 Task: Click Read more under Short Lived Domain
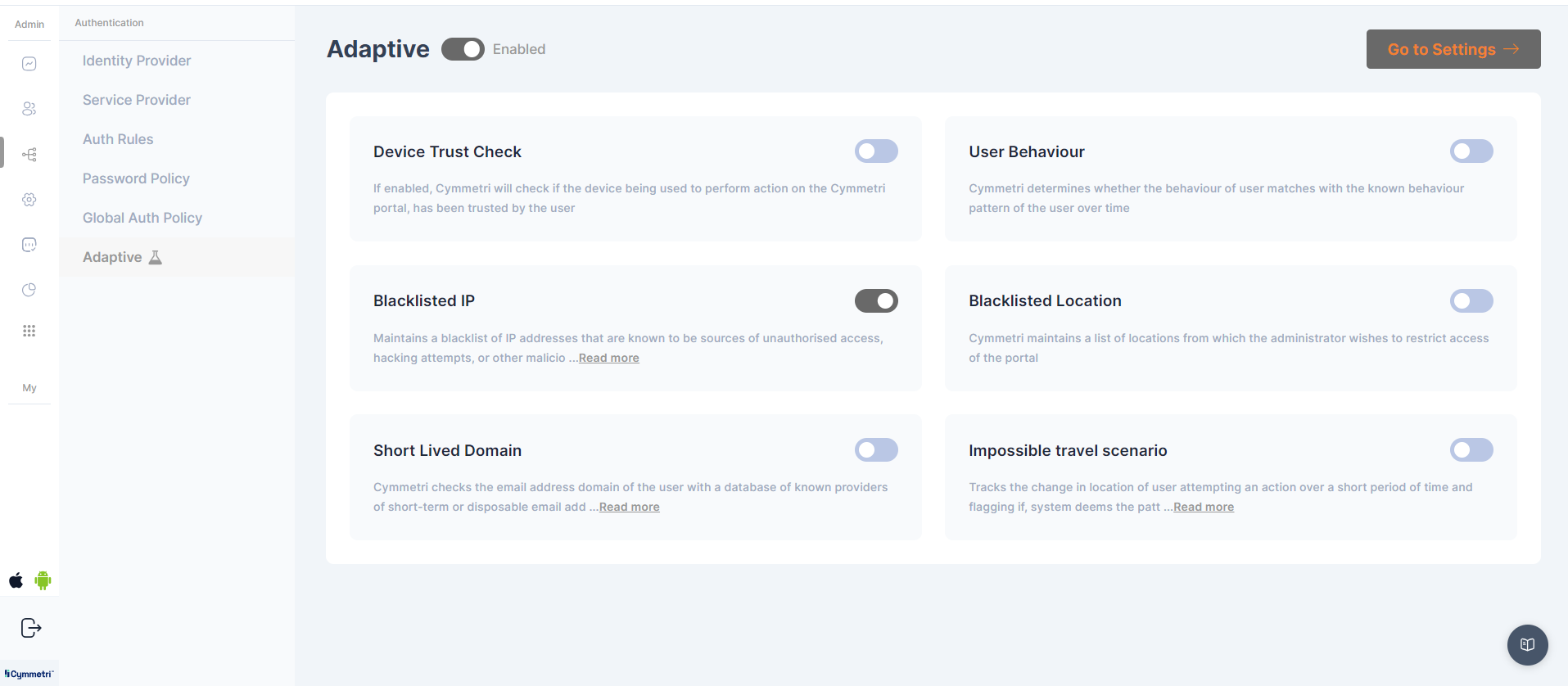629,507
